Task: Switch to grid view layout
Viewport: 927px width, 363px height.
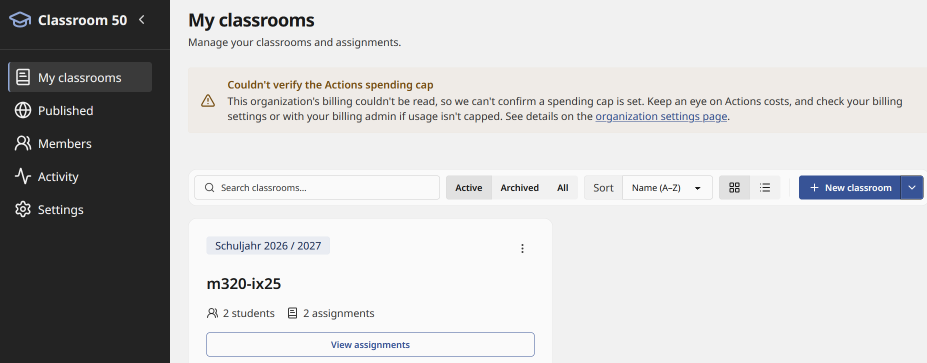Action: [x=734, y=187]
